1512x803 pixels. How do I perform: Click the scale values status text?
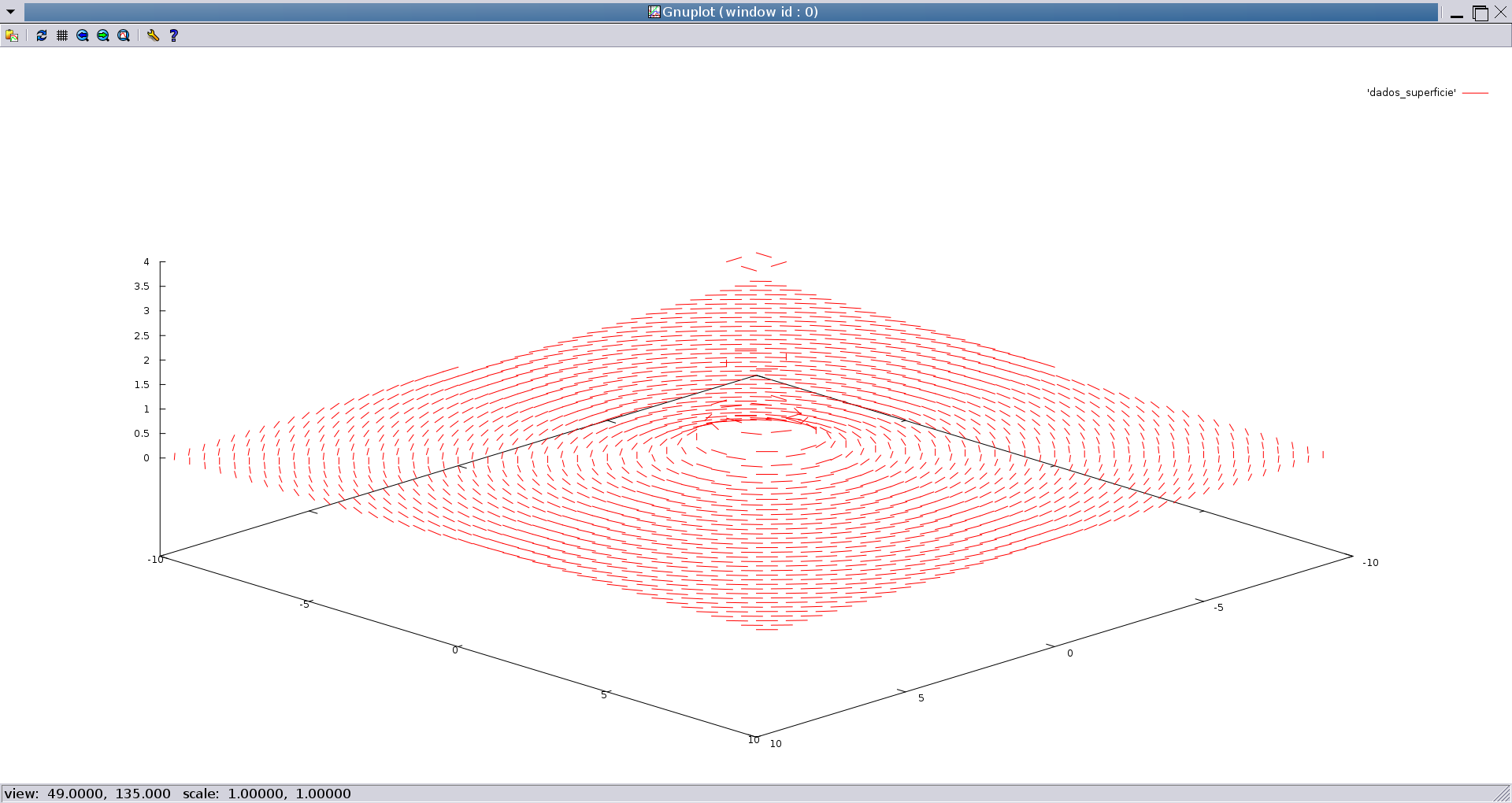(267, 794)
